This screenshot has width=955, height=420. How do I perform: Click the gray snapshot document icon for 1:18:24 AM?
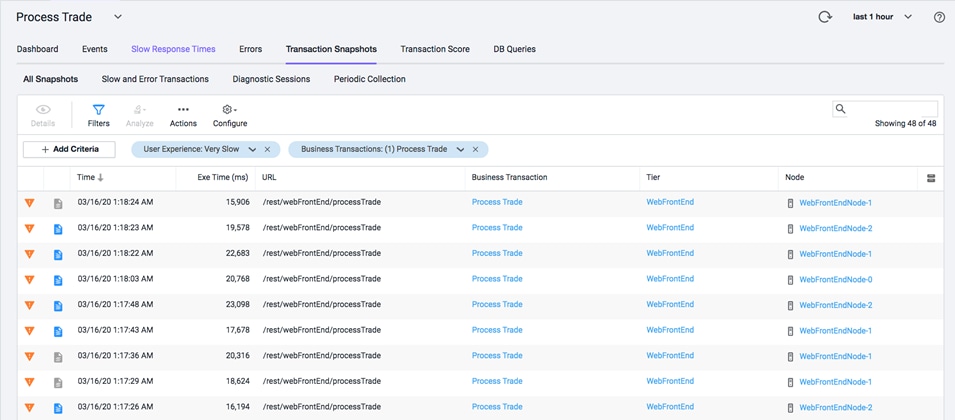coord(58,203)
